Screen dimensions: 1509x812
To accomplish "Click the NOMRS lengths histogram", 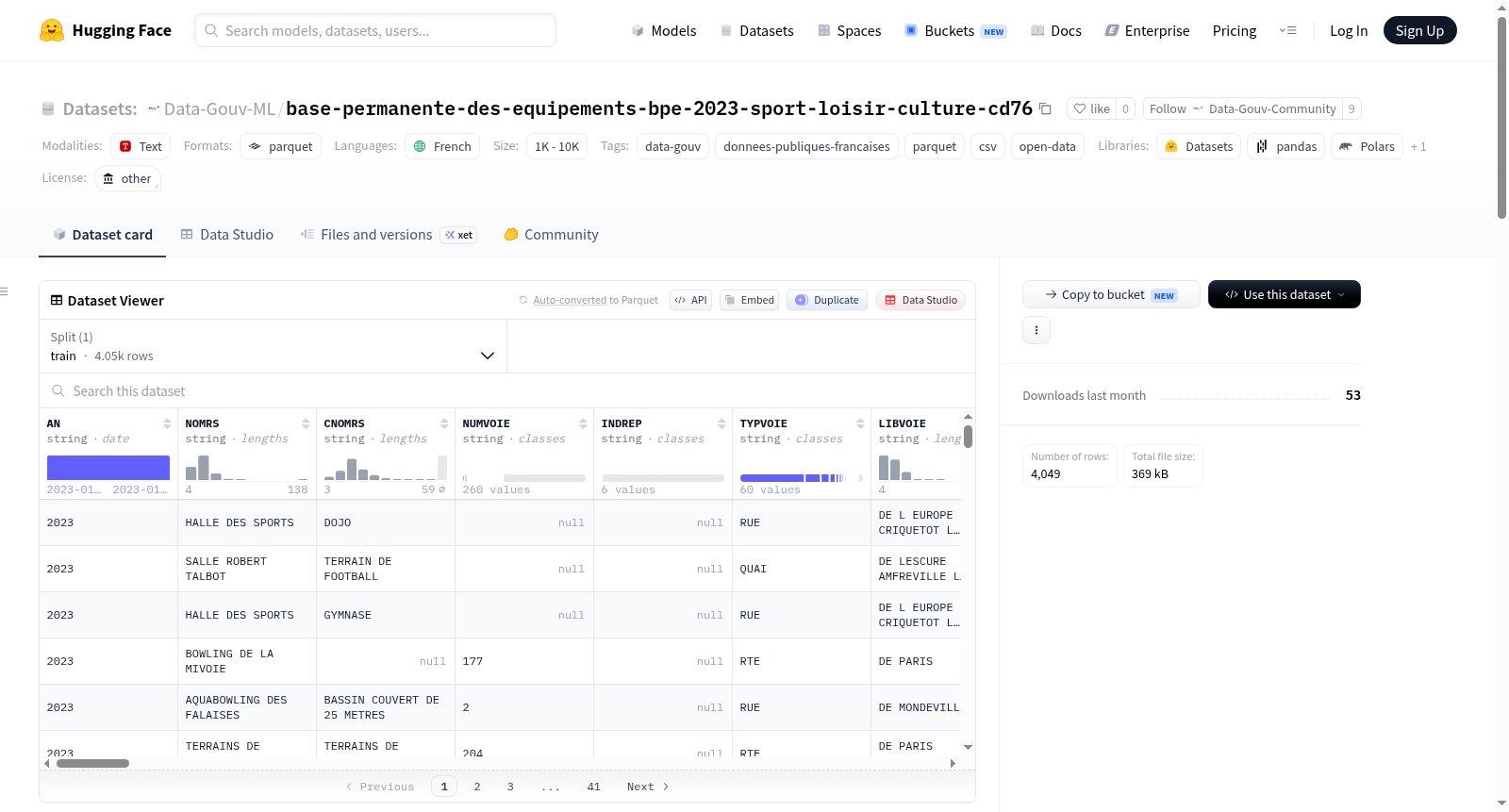I will click(x=247, y=468).
